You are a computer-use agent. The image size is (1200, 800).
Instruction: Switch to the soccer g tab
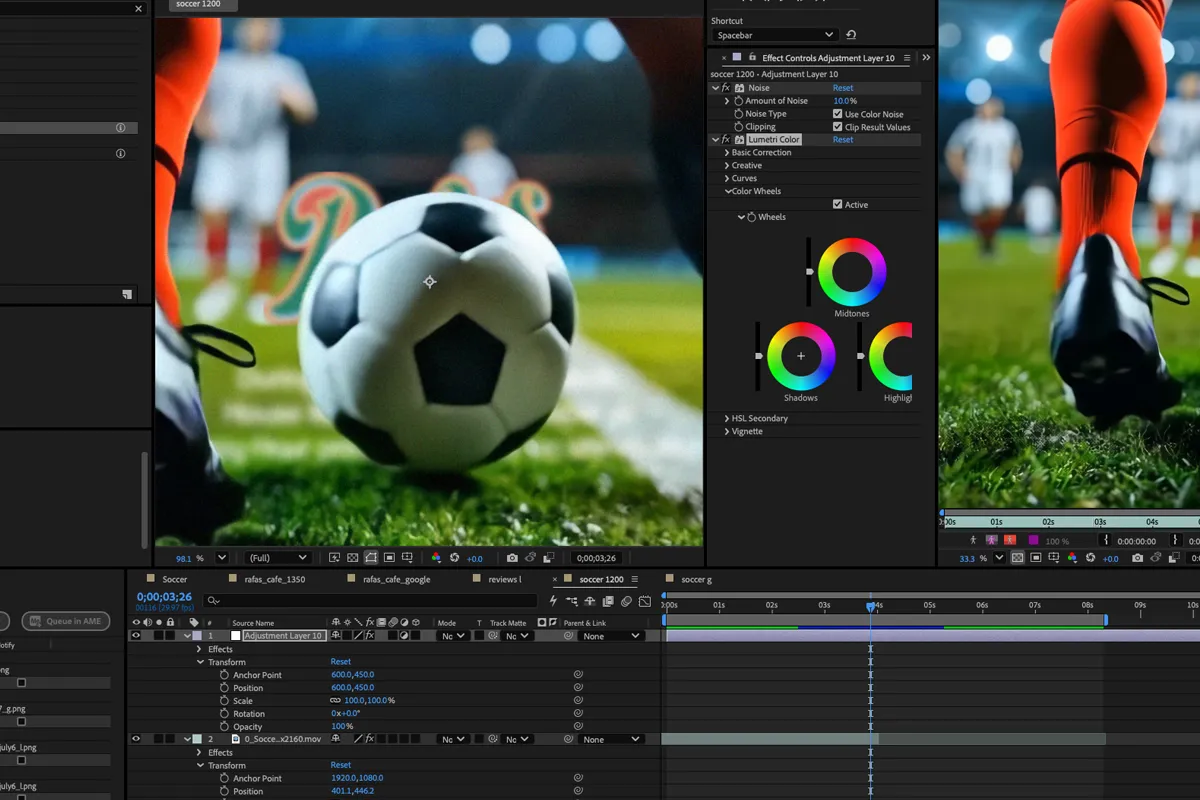pyautogui.click(x=696, y=579)
